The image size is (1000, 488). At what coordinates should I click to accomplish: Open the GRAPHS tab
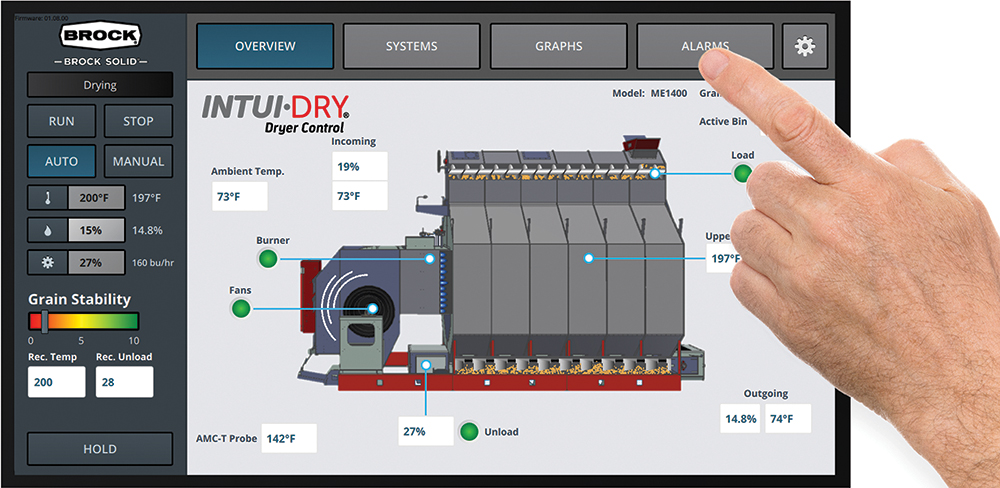558,46
